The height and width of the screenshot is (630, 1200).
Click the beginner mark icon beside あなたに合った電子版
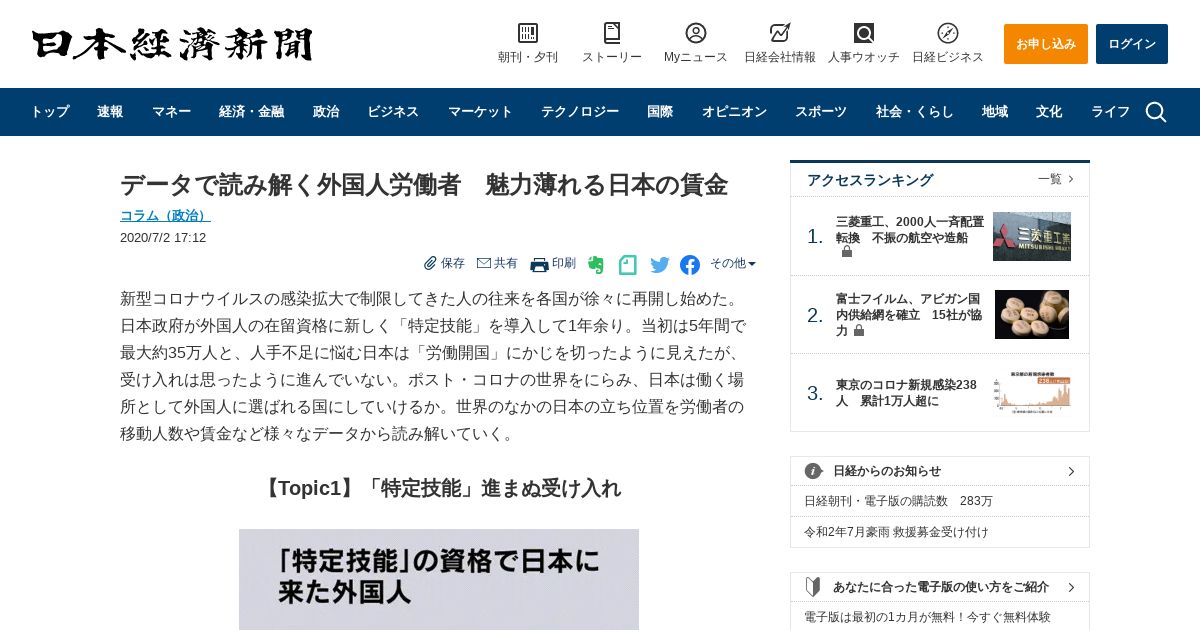click(x=814, y=587)
